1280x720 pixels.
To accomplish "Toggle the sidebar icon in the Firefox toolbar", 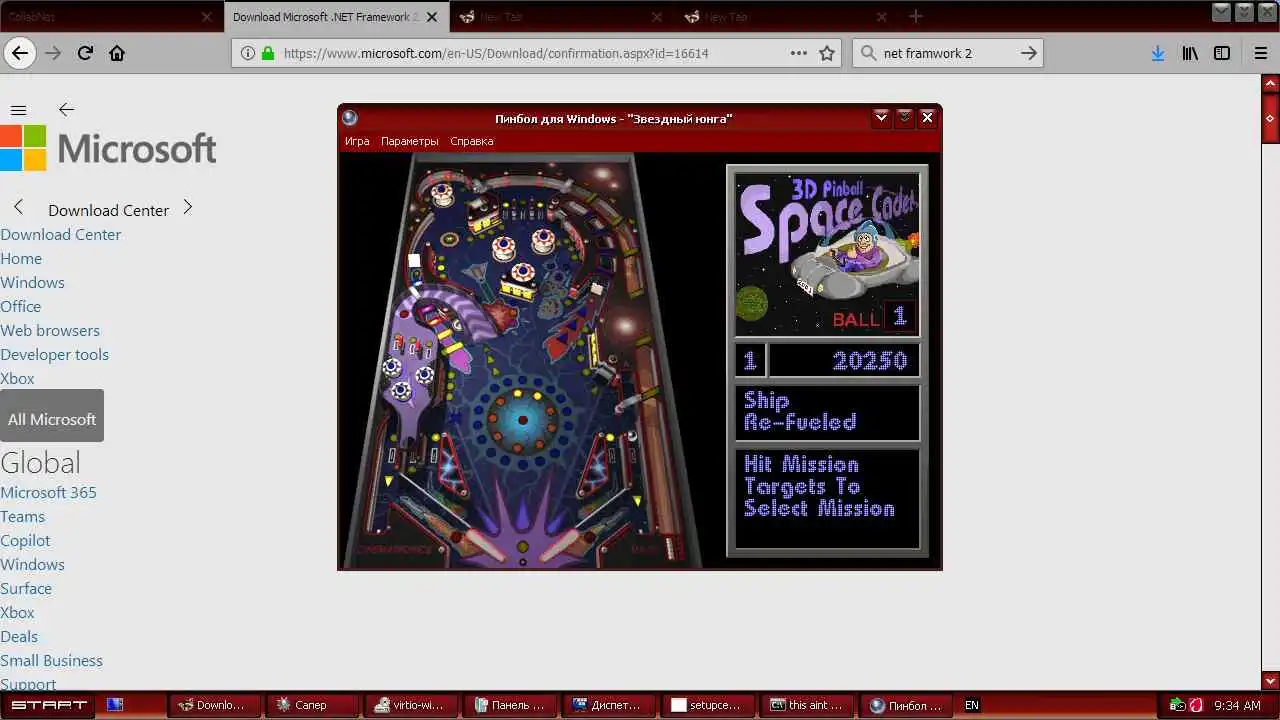I will coord(1222,53).
